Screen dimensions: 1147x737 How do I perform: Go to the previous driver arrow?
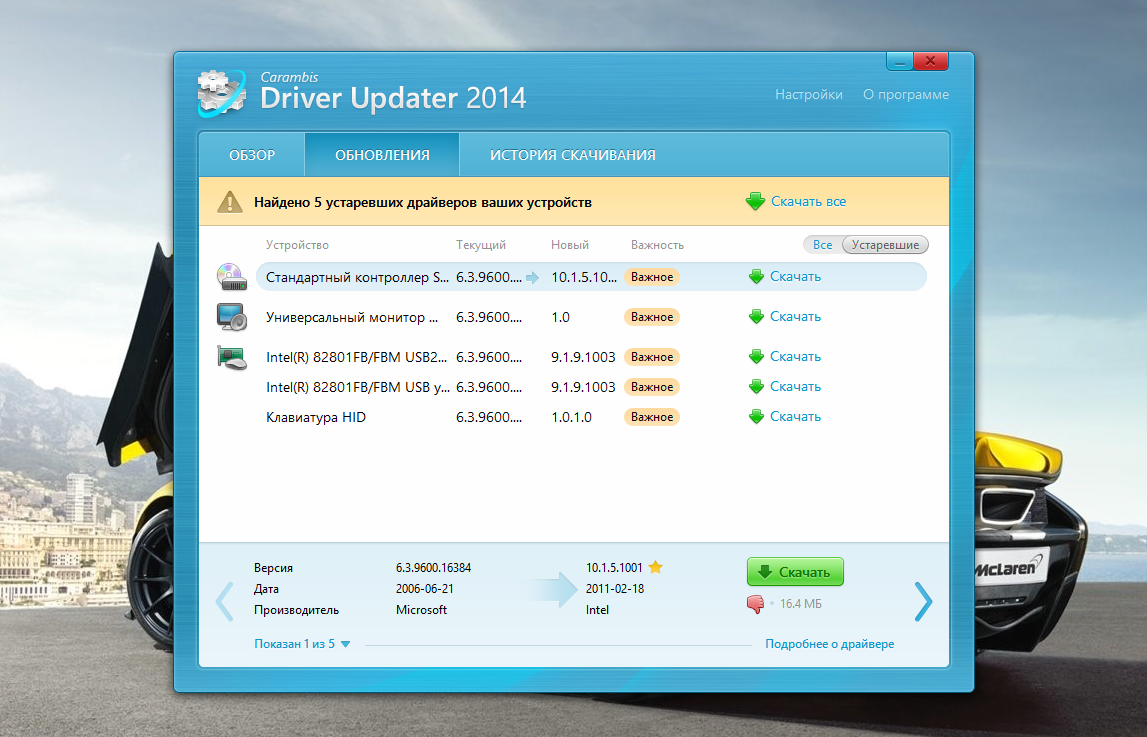[225, 601]
